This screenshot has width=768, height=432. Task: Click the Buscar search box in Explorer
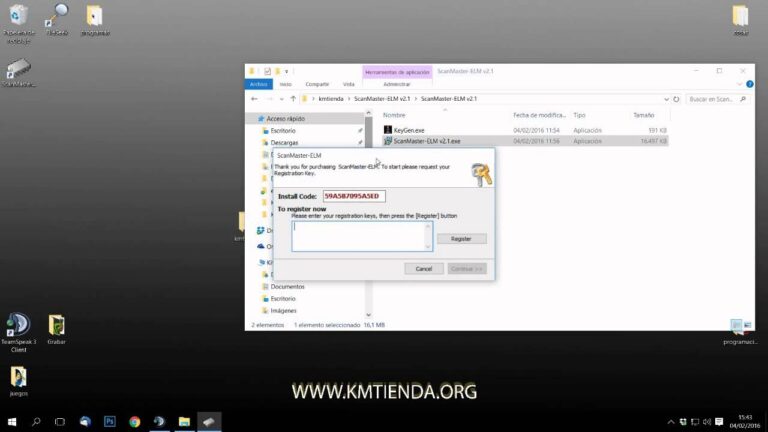click(718, 99)
